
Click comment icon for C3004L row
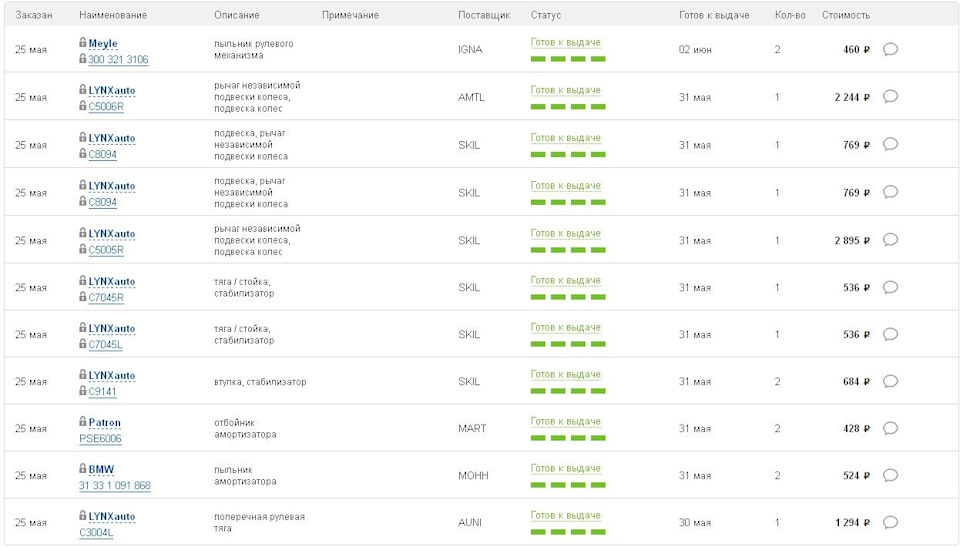click(x=890, y=522)
